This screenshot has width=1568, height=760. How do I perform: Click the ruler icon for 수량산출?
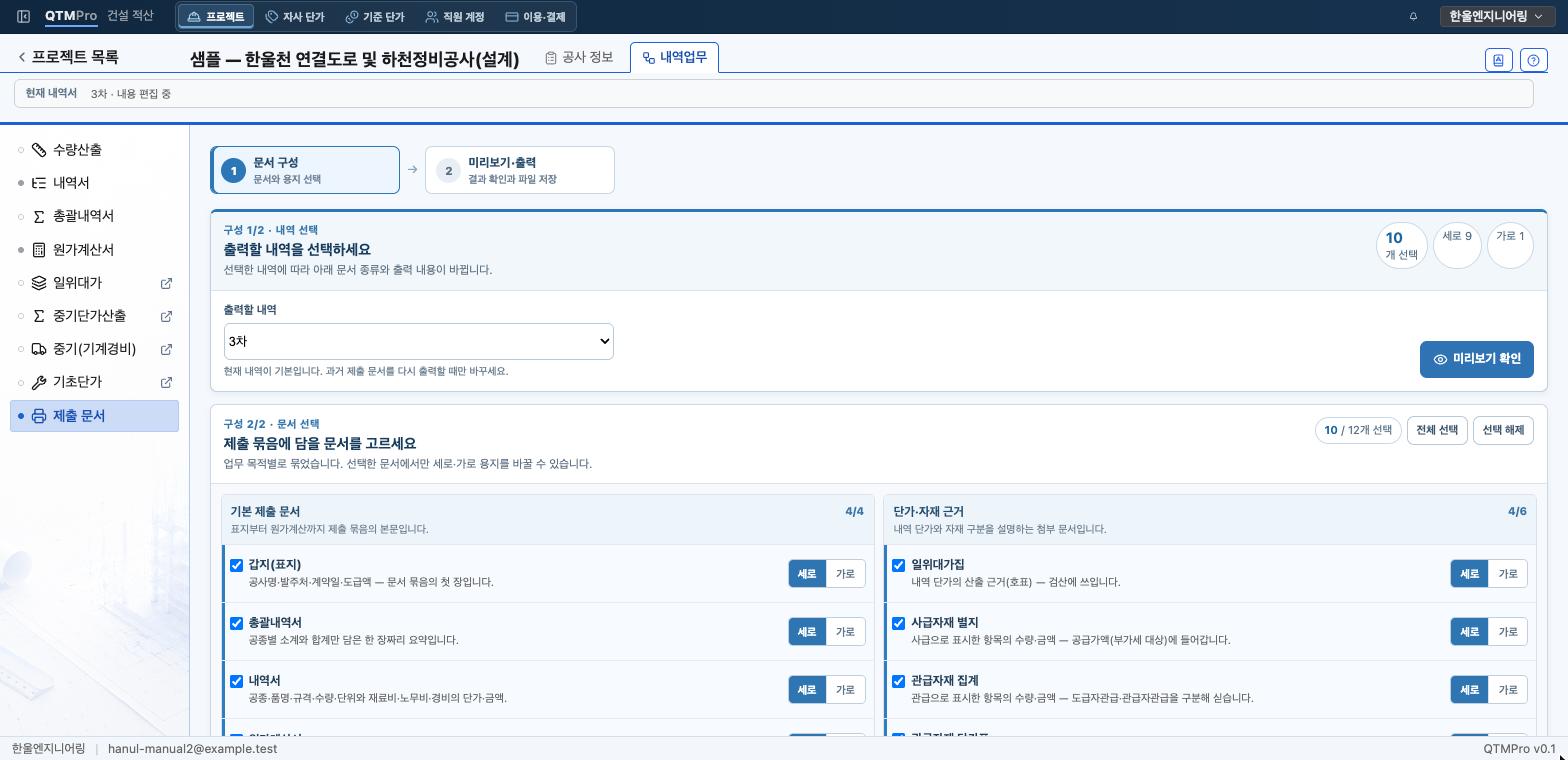39,150
